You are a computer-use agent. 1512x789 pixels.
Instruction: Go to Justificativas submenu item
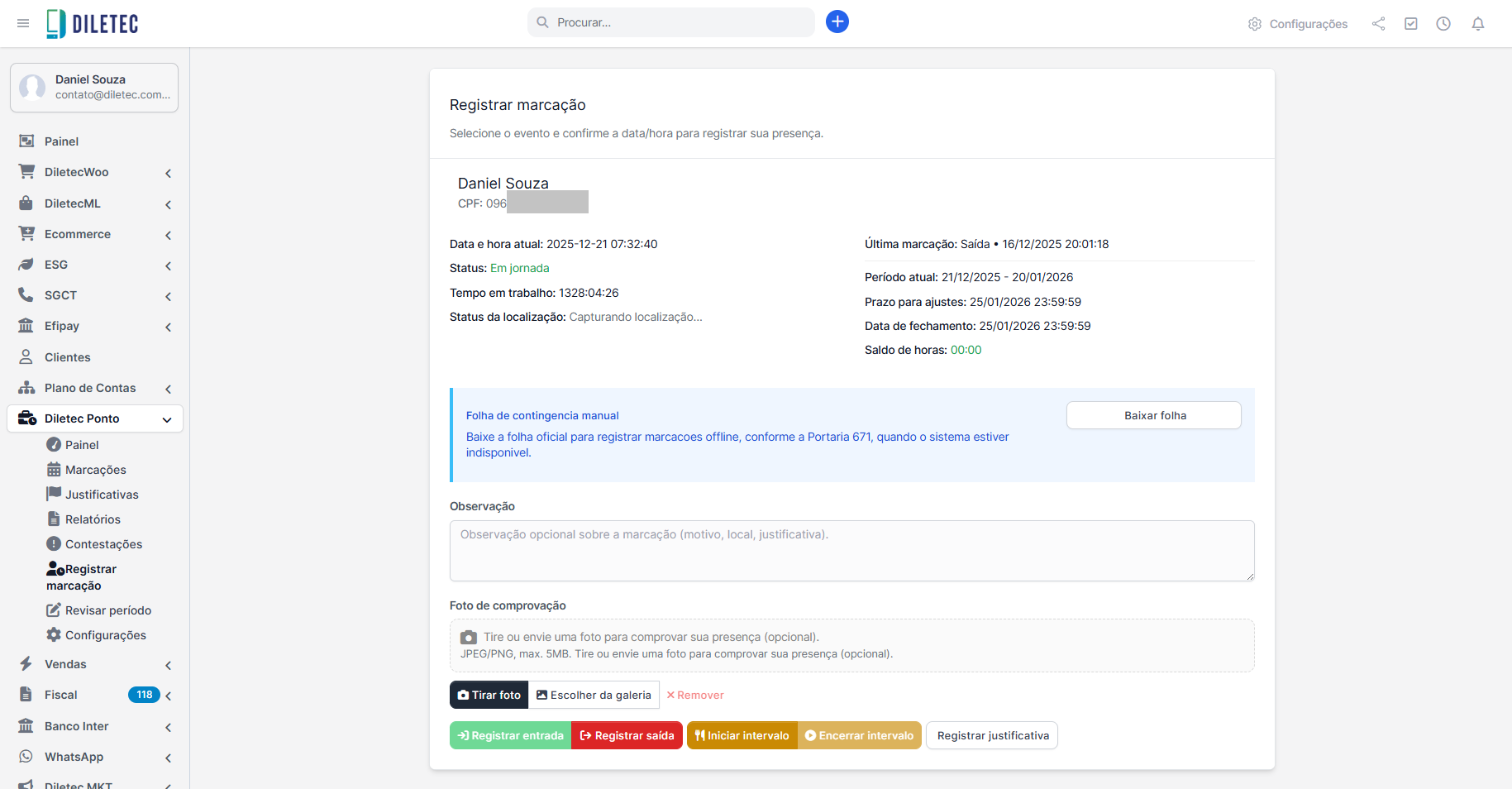click(101, 495)
